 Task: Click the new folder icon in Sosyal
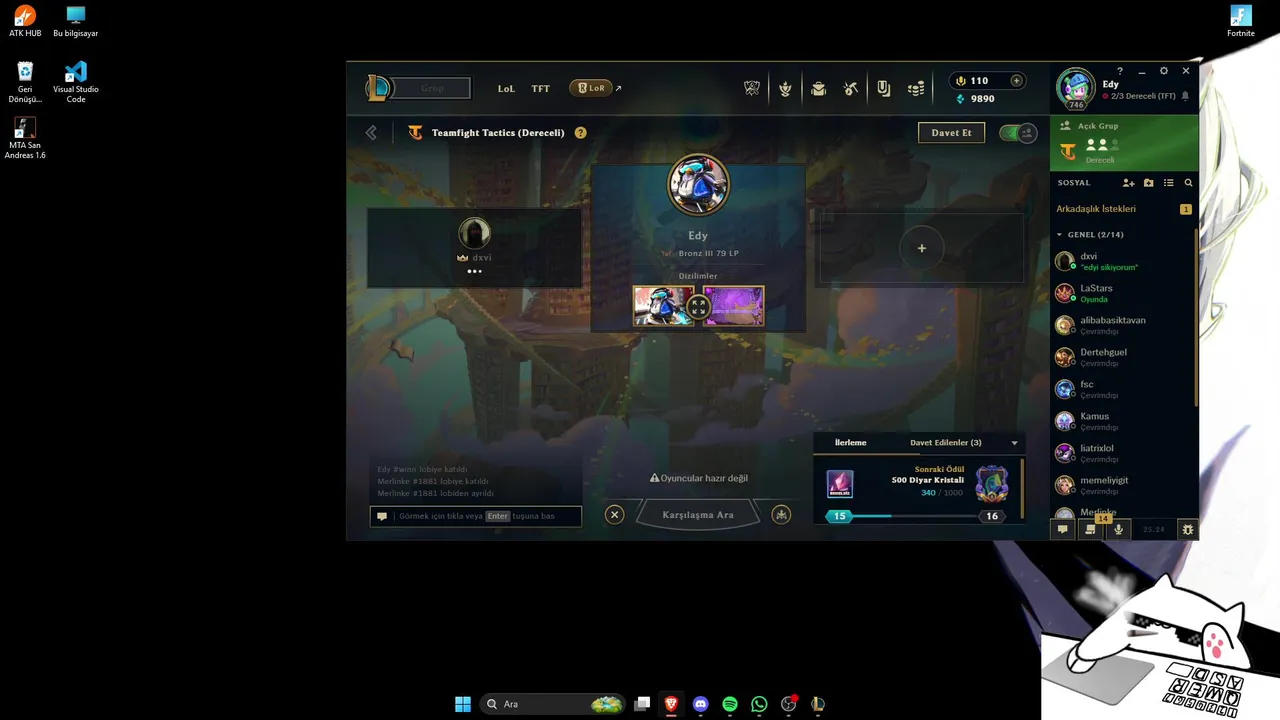pos(1149,183)
